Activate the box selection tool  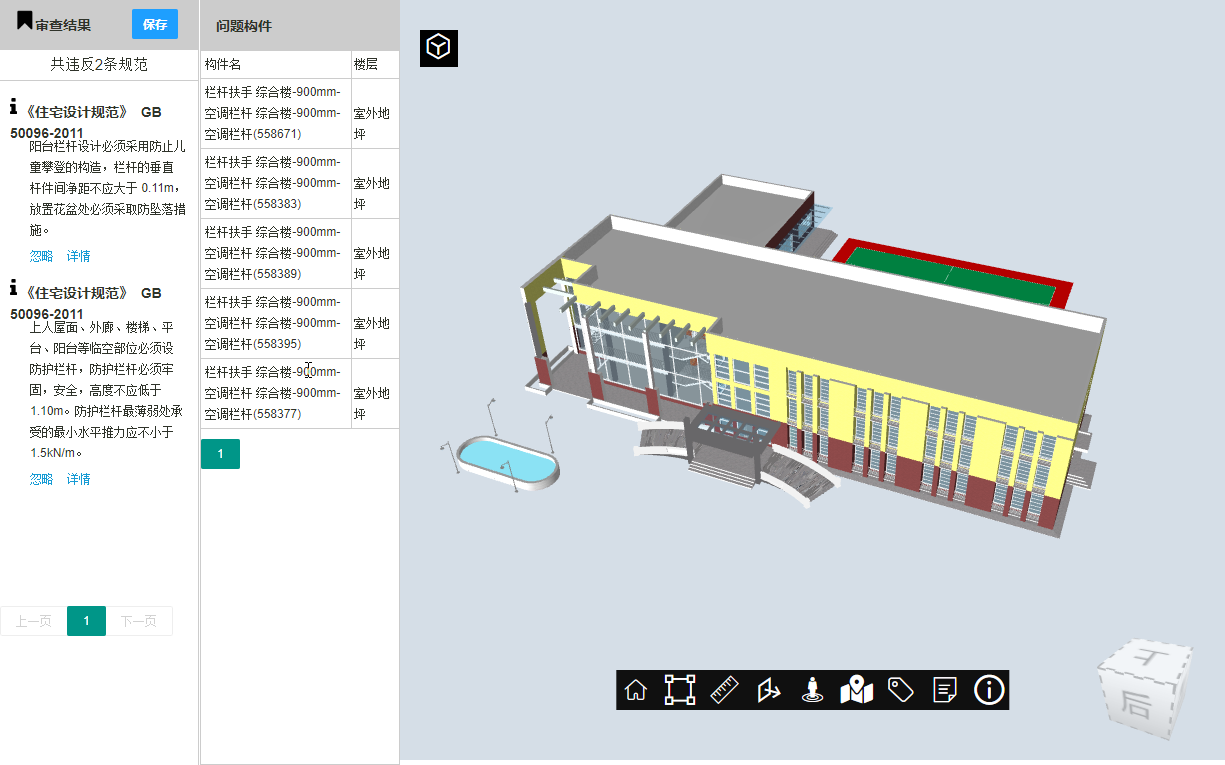680,690
